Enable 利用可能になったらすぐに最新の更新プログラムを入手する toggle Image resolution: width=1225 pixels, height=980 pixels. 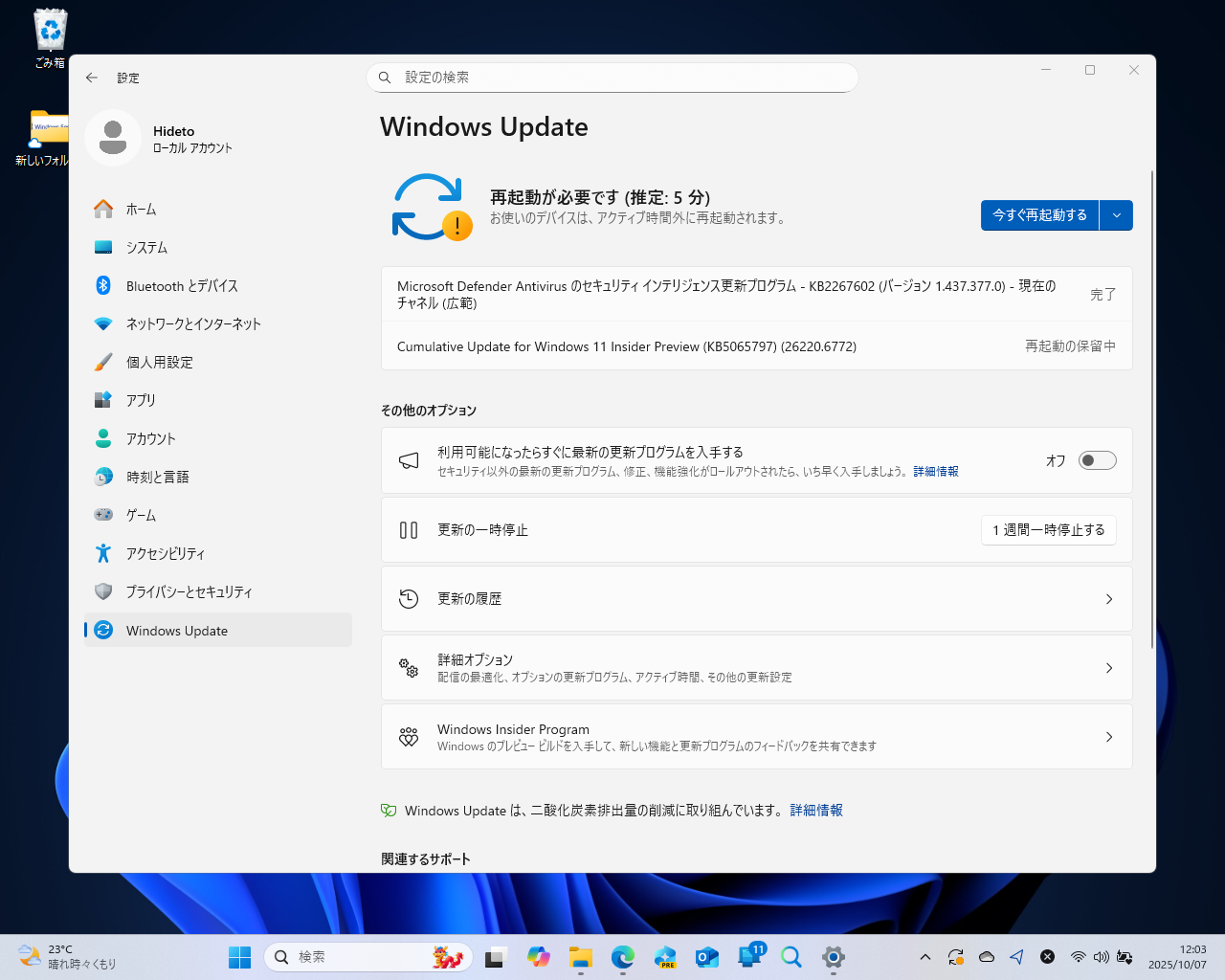[x=1097, y=460]
